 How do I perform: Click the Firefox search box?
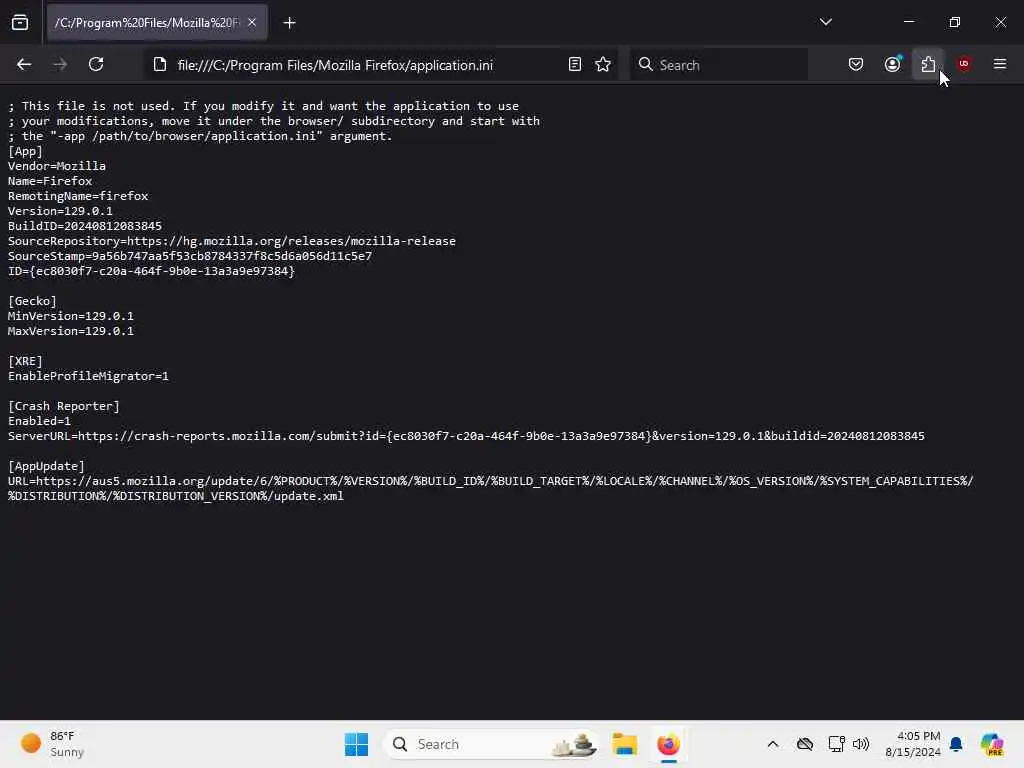(718, 65)
